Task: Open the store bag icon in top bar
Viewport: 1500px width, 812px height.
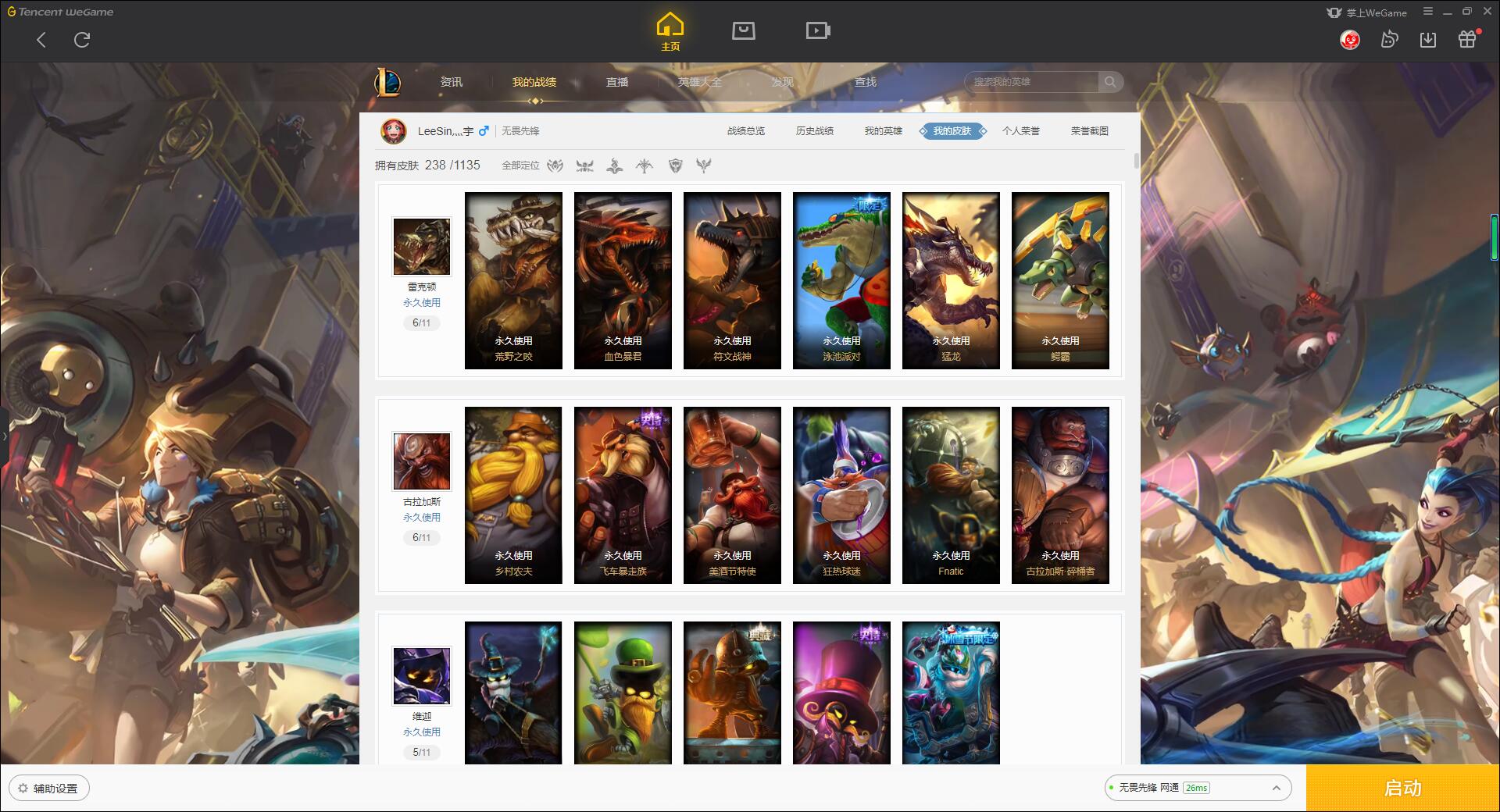Action: pos(744,31)
